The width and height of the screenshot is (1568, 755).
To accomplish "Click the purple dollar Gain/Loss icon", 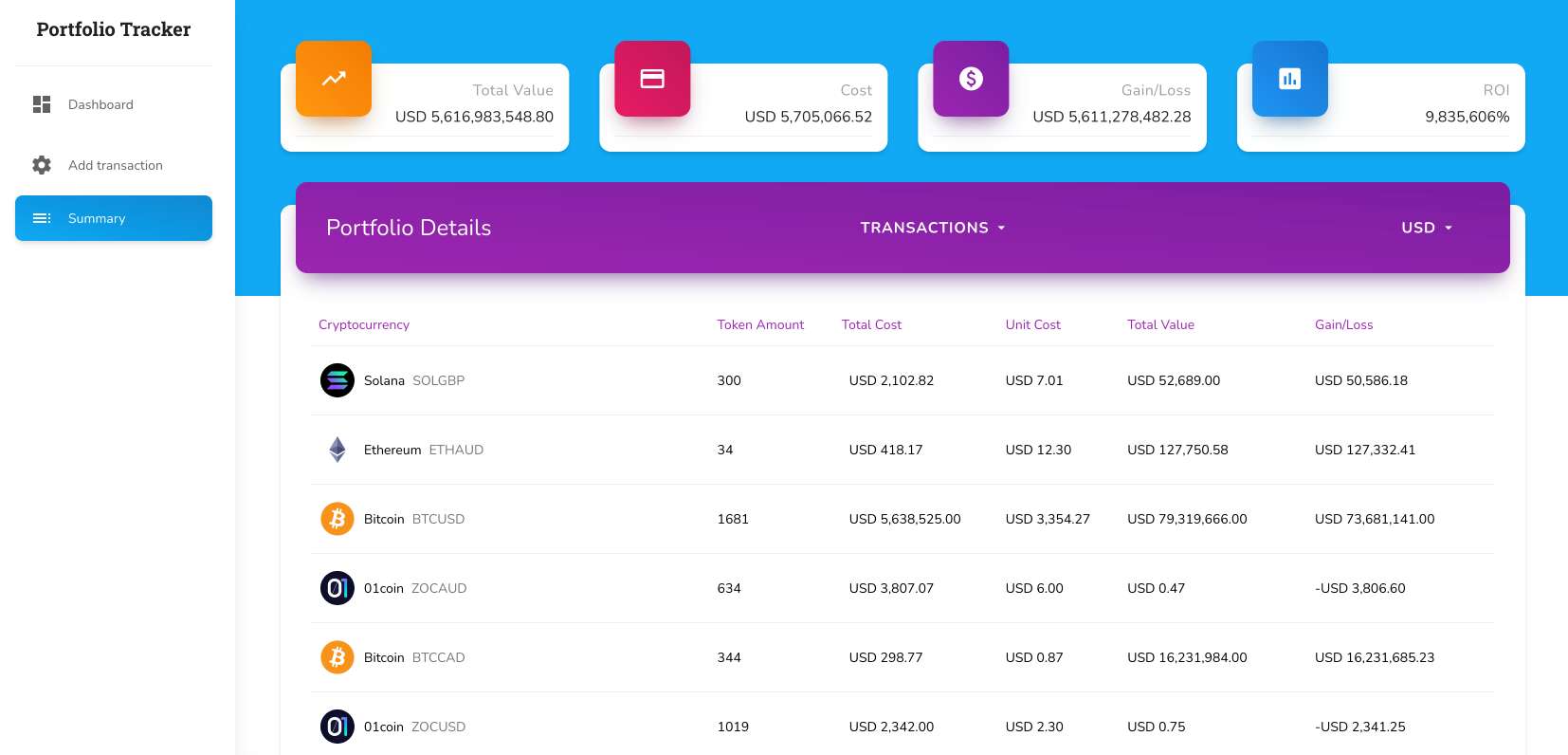I will (x=971, y=79).
